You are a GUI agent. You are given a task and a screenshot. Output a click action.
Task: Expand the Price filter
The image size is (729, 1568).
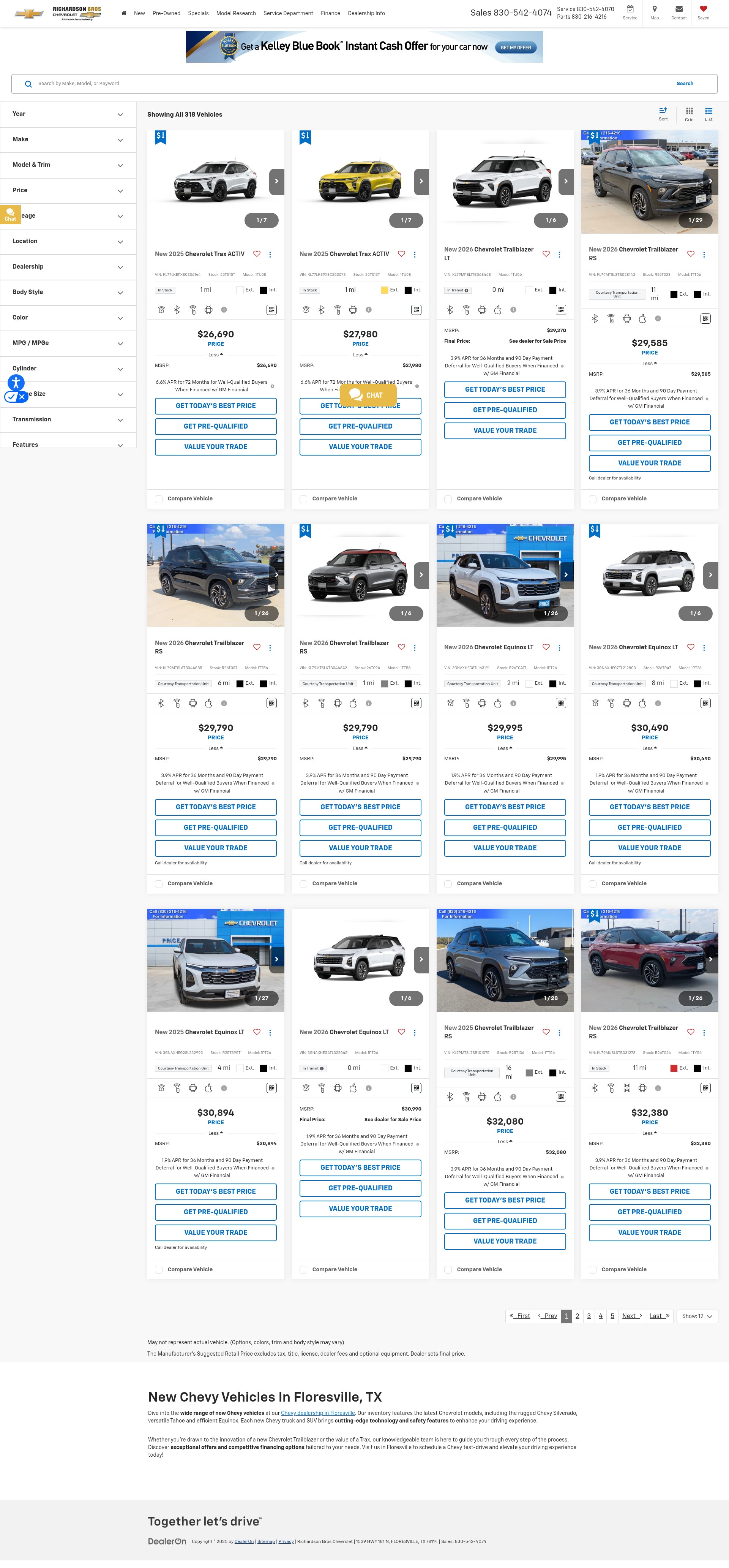click(x=68, y=190)
